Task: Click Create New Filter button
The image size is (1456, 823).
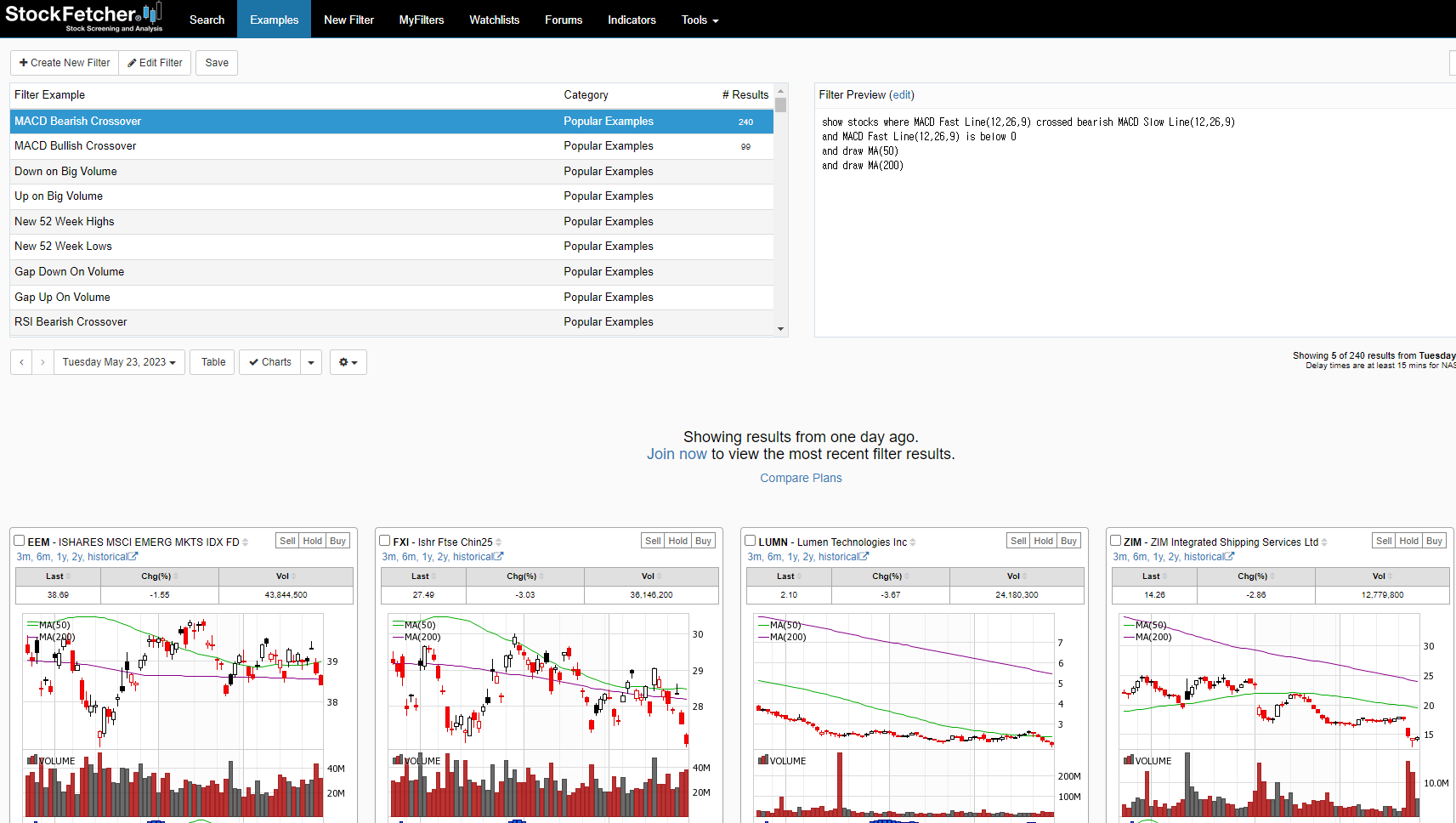Action: pyautogui.click(x=65, y=63)
